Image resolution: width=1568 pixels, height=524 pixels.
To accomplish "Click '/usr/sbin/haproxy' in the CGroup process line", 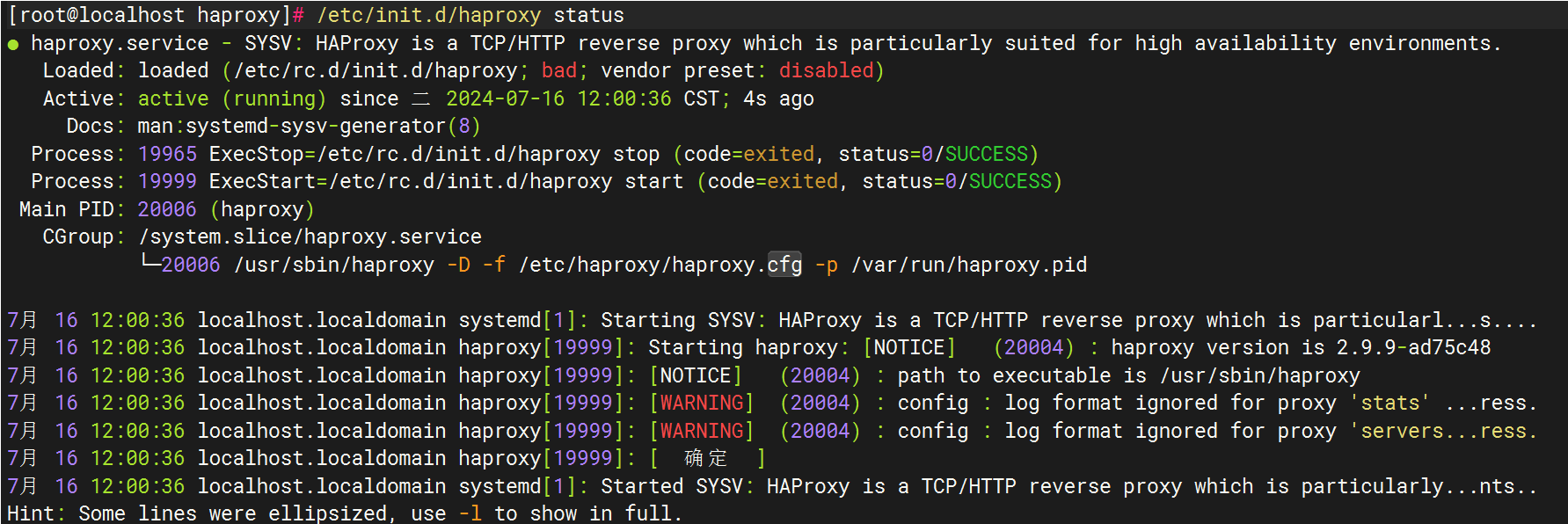I will pos(333,265).
